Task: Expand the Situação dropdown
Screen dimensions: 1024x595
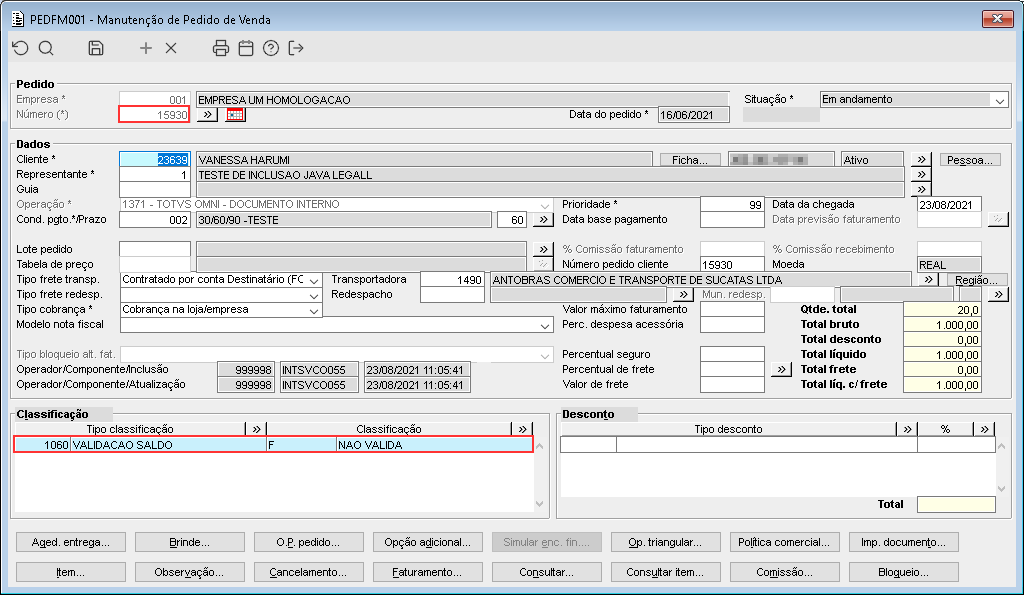Action: click(x=999, y=100)
